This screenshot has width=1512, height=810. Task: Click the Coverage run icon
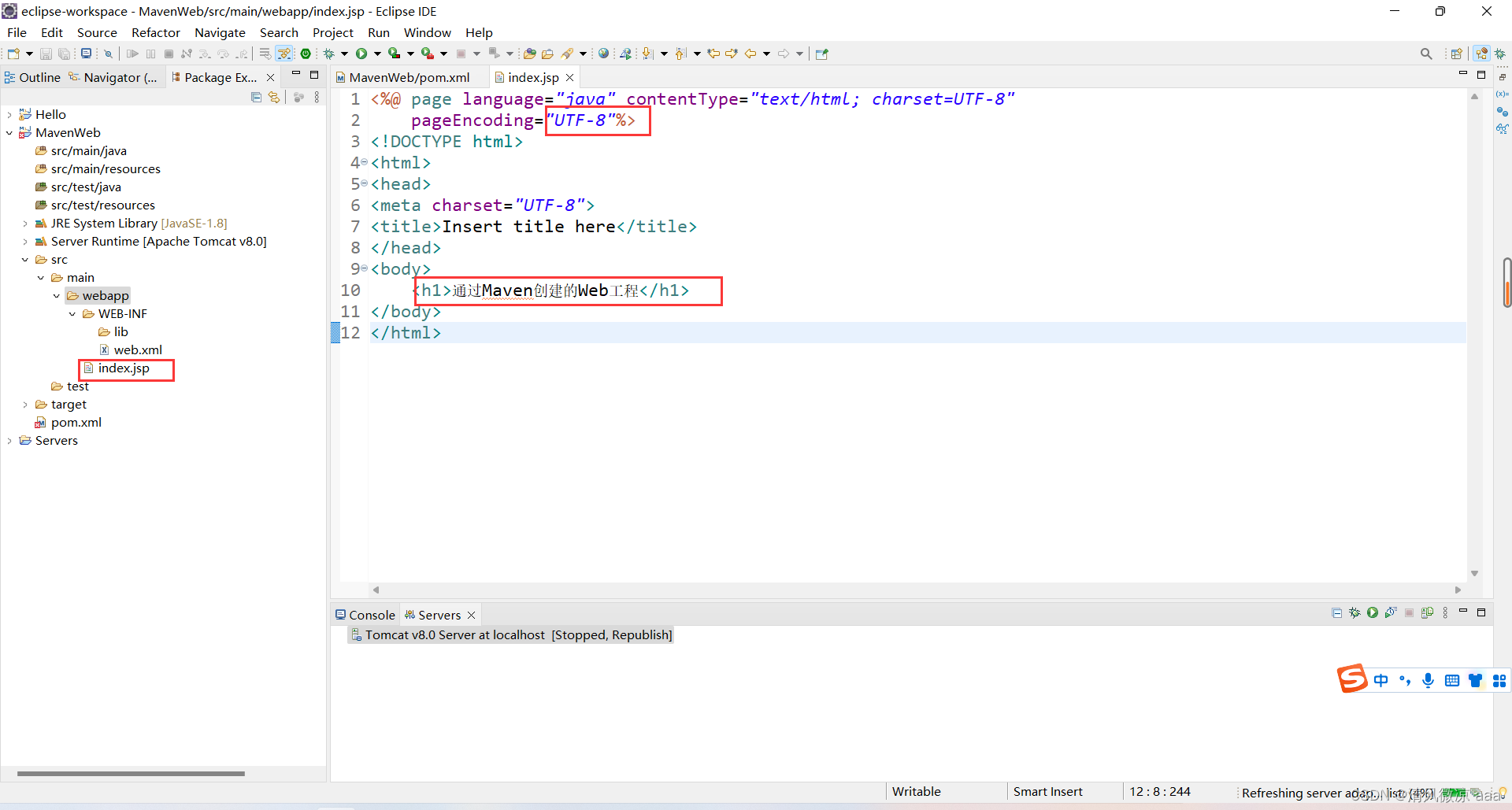[x=394, y=54]
